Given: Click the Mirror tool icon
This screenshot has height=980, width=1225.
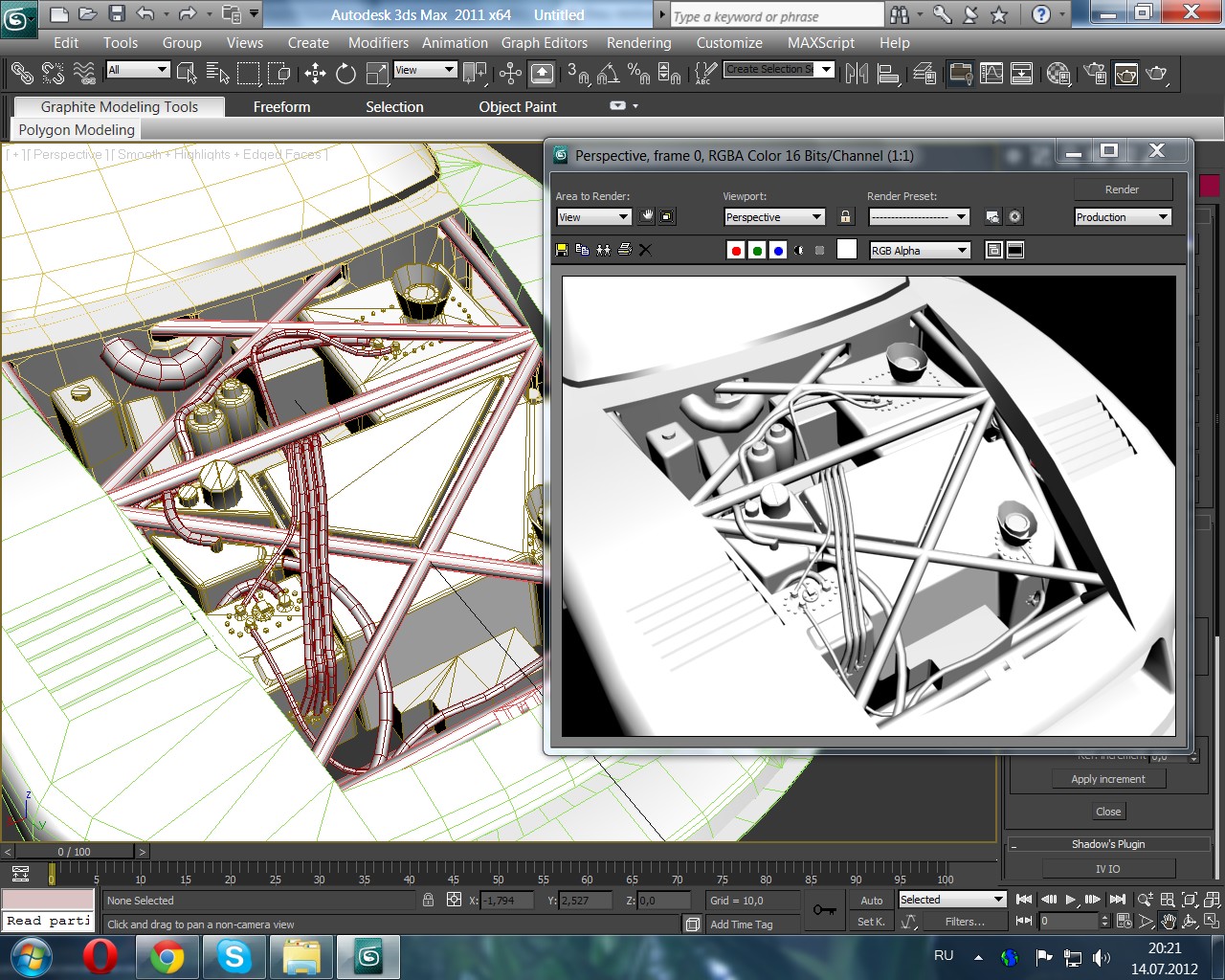Looking at the screenshot, I should [x=857, y=73].
